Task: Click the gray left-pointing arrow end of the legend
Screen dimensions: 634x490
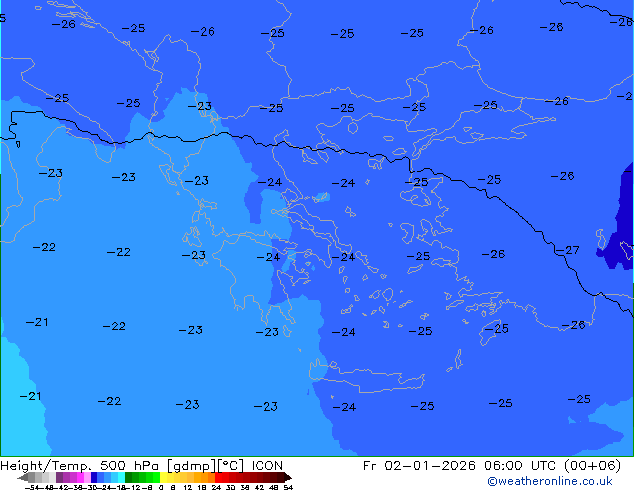Action: 23,477
